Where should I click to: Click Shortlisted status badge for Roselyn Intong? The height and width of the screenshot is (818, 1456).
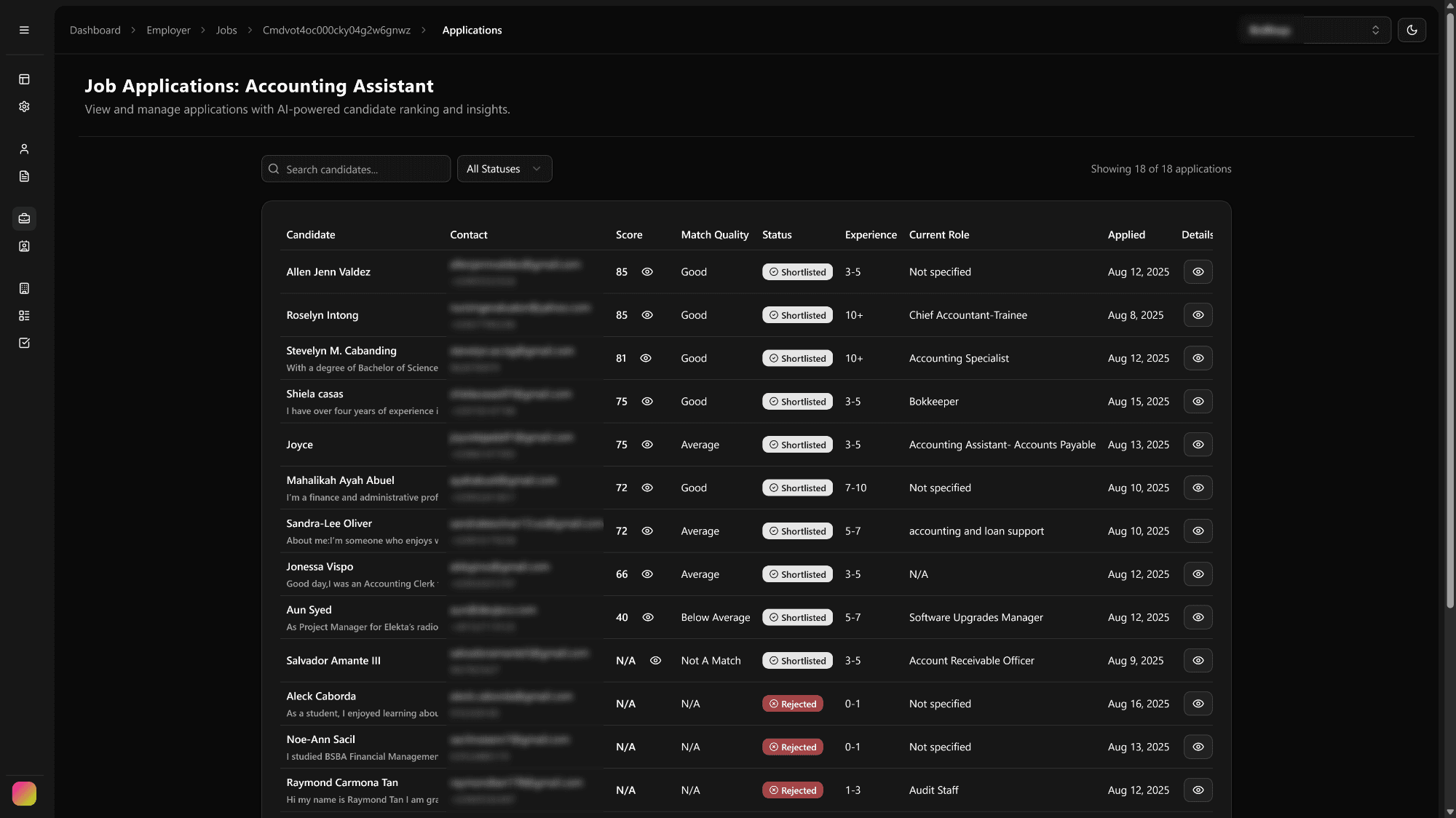click(x=797, y=315)
